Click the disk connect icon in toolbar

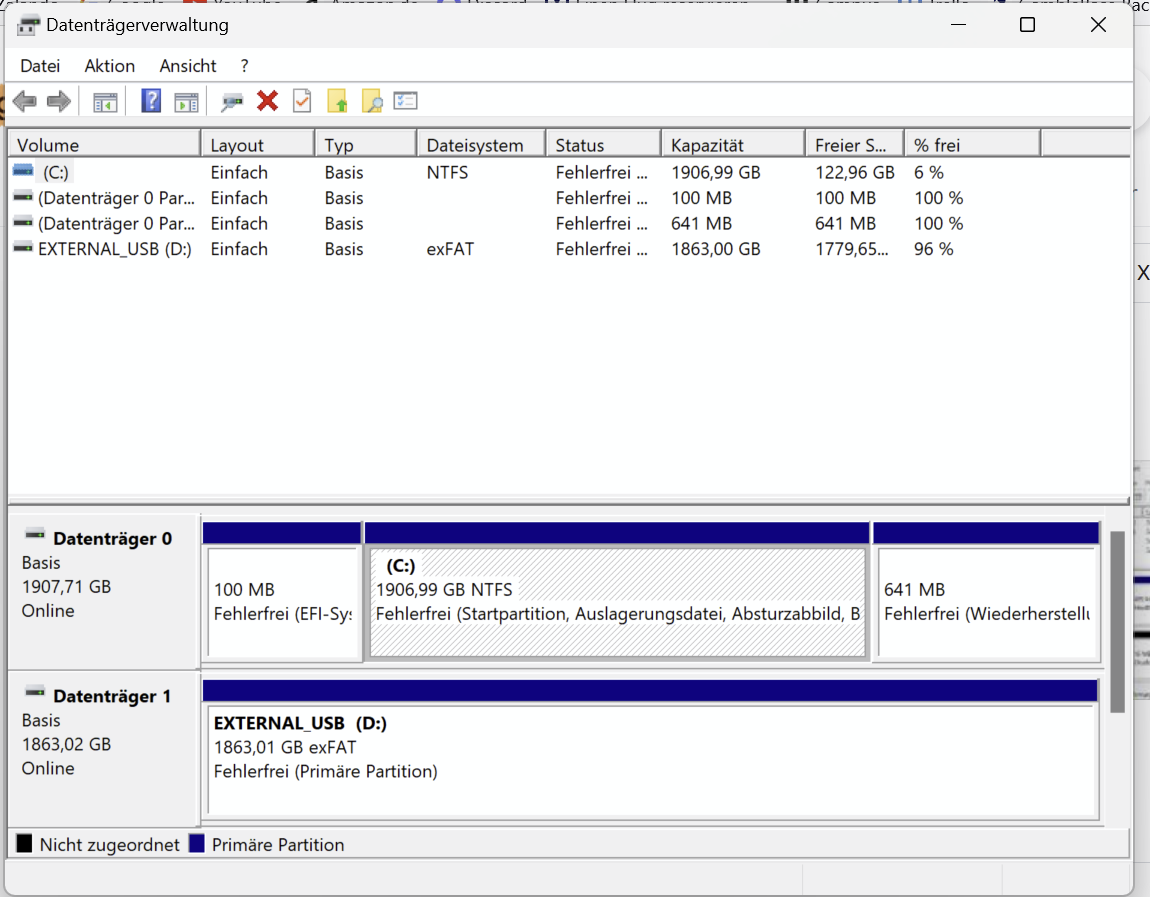point(232,102)
